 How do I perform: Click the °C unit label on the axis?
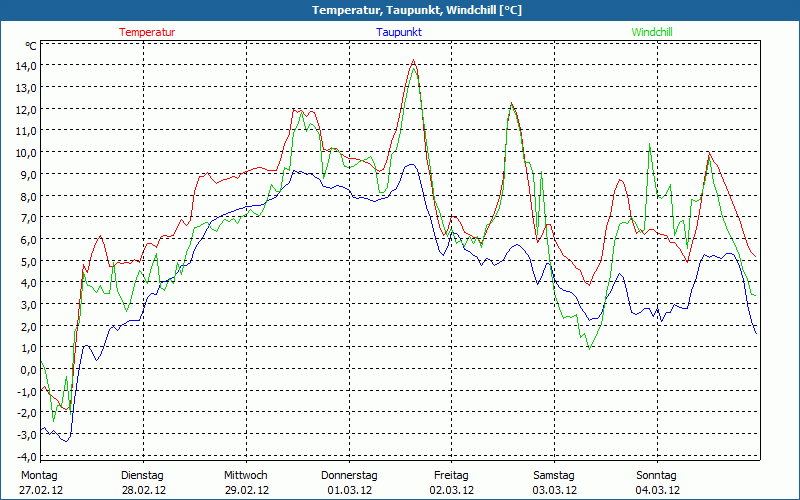pyautogui.click(x=31, y=46)
